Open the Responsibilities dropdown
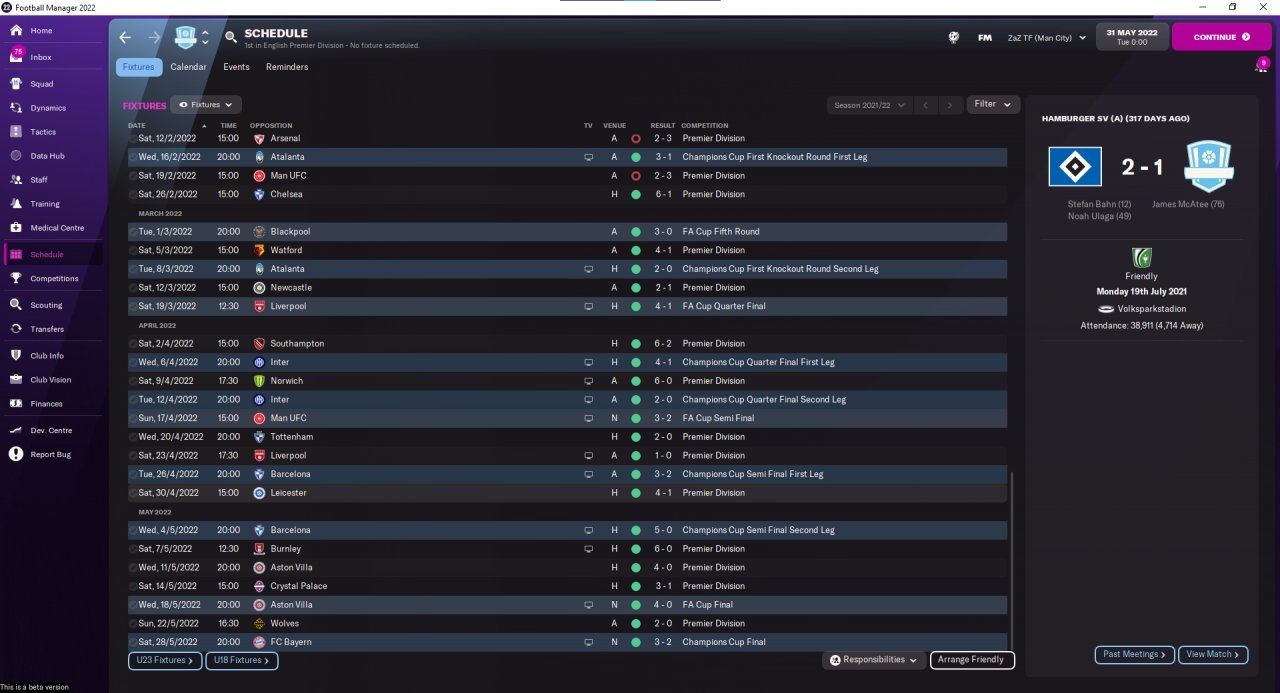The width and height of the screenshot is (1280, 693). (873, 660)
